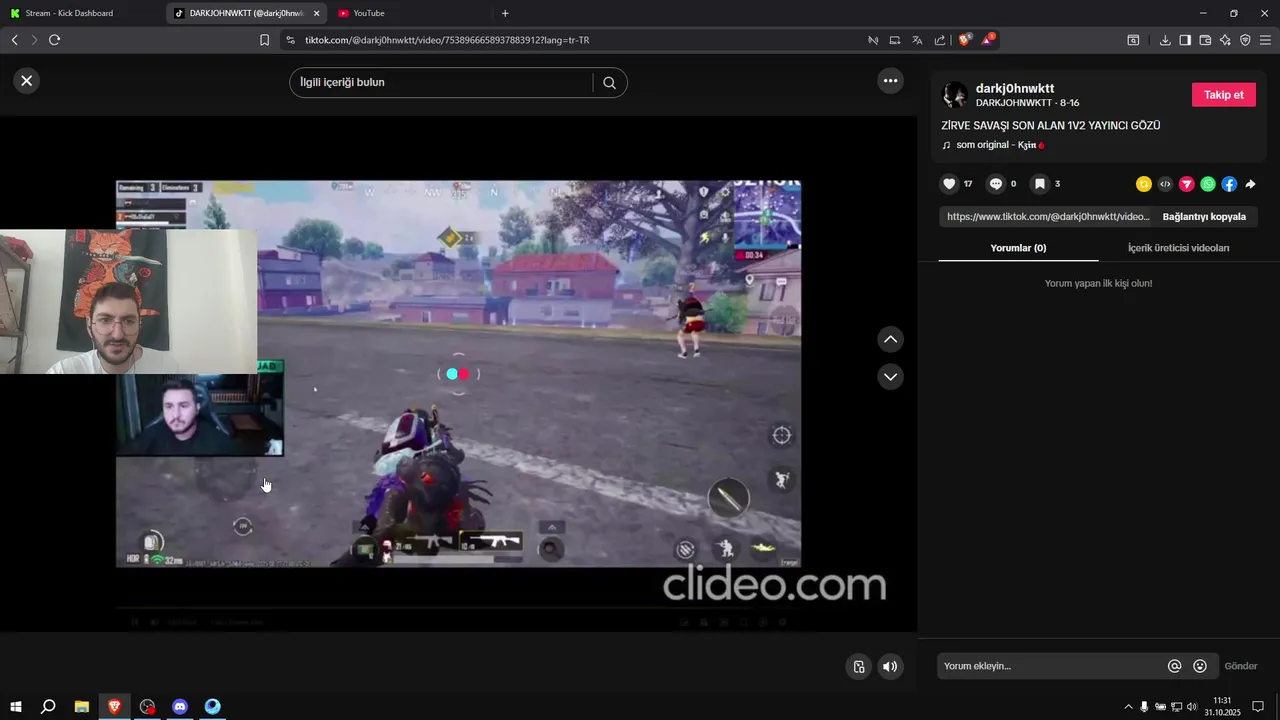Share the video on Facebook
The width and height of the screenshot is (1280, 720).
pos(1229,184)
